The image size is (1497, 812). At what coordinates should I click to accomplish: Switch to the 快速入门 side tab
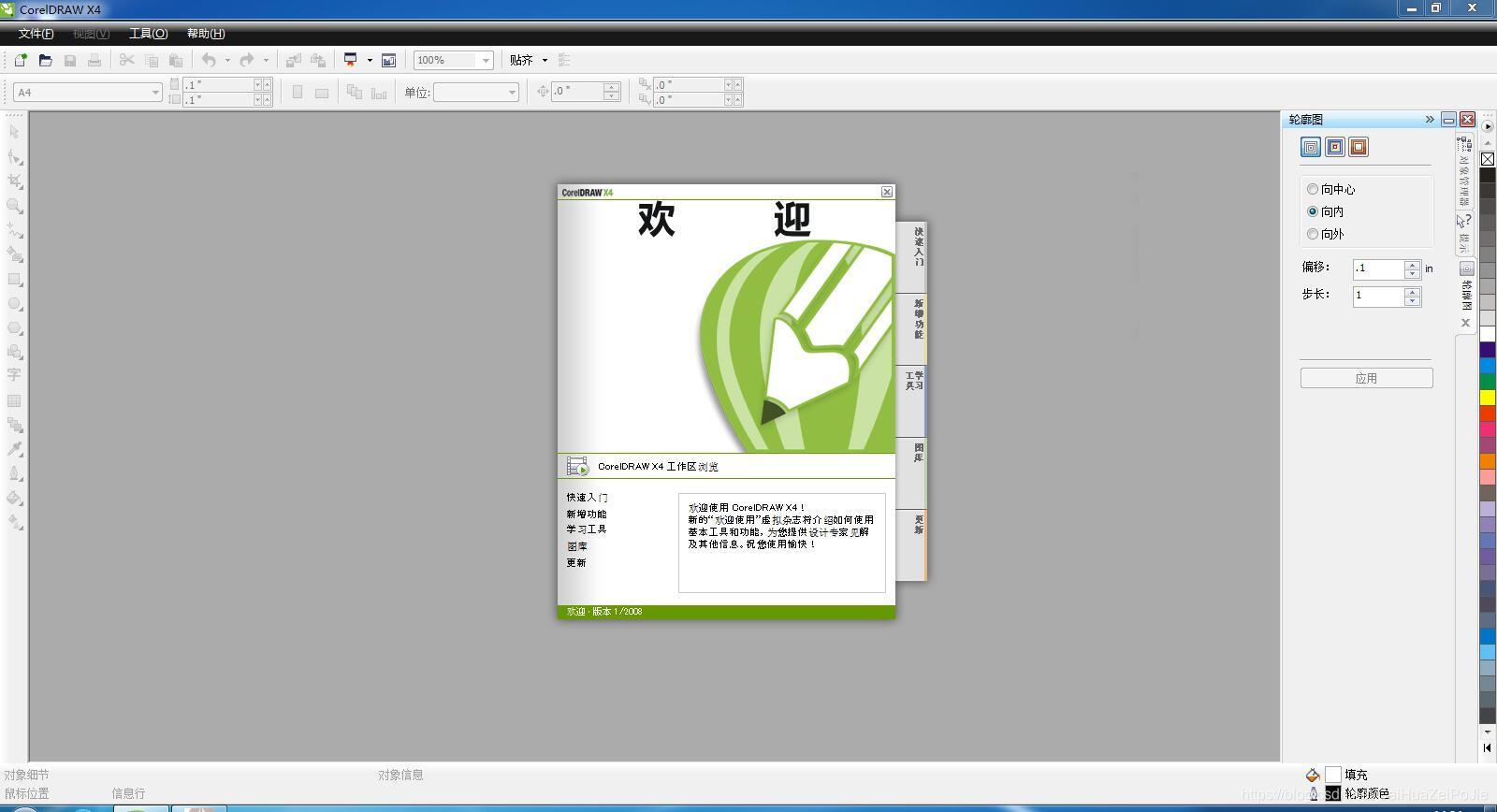click(911, 257)
